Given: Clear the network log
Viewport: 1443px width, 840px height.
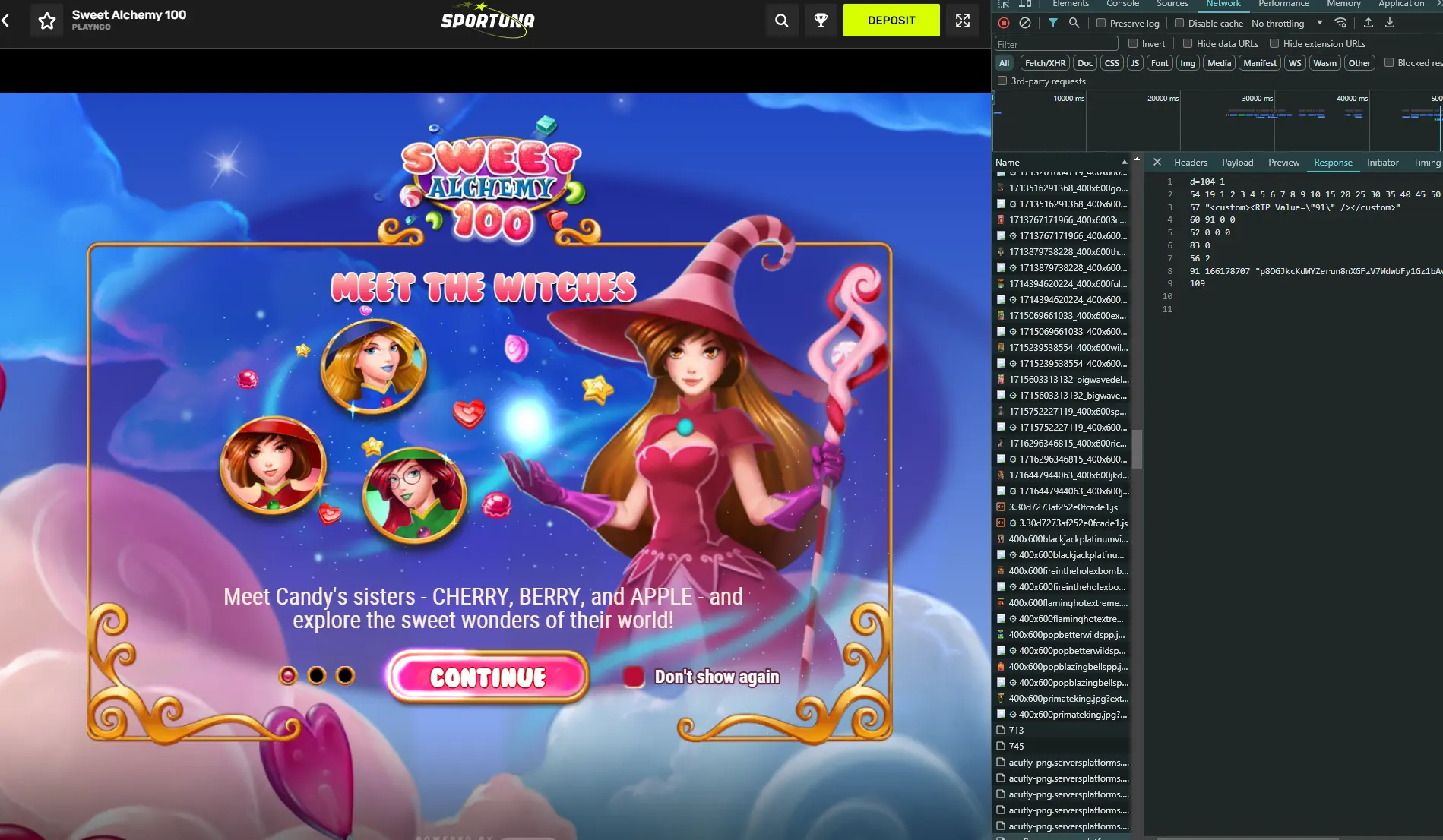Looking at the screenshot, I should click(x=1025, y=23).
